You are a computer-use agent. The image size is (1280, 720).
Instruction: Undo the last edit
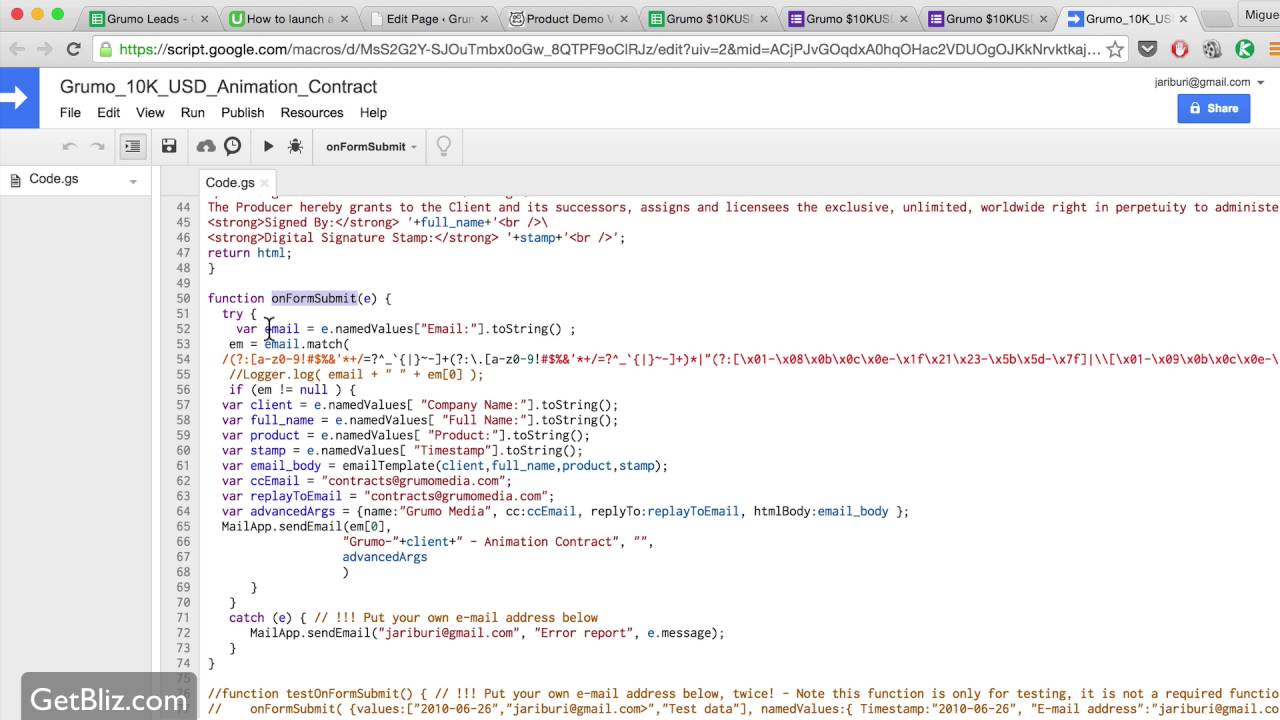pos(69,147)
